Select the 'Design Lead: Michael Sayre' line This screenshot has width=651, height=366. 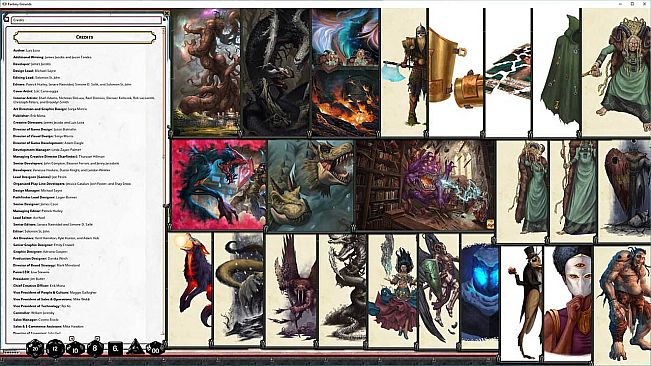point(34,71)
